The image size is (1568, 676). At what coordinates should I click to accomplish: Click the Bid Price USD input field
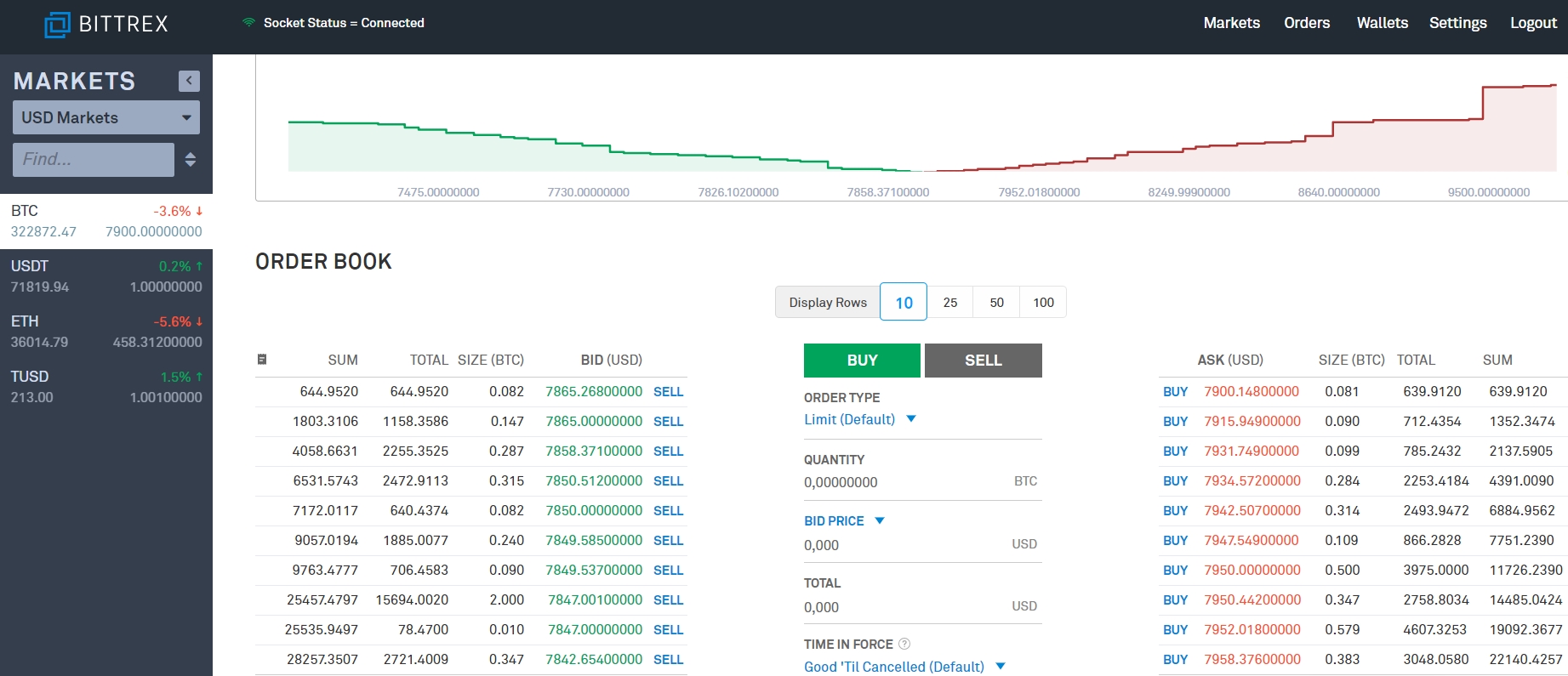pyautogui.click(x=922, y=545)
